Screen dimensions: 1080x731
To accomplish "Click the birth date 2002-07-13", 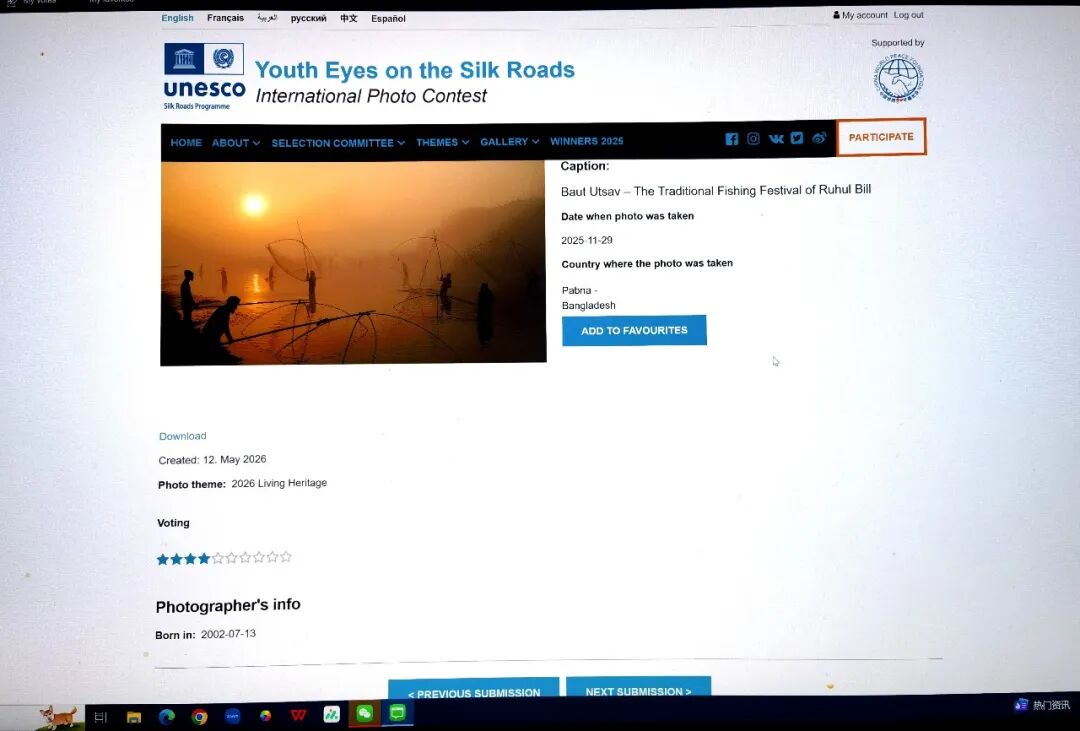I will [228, 634].
